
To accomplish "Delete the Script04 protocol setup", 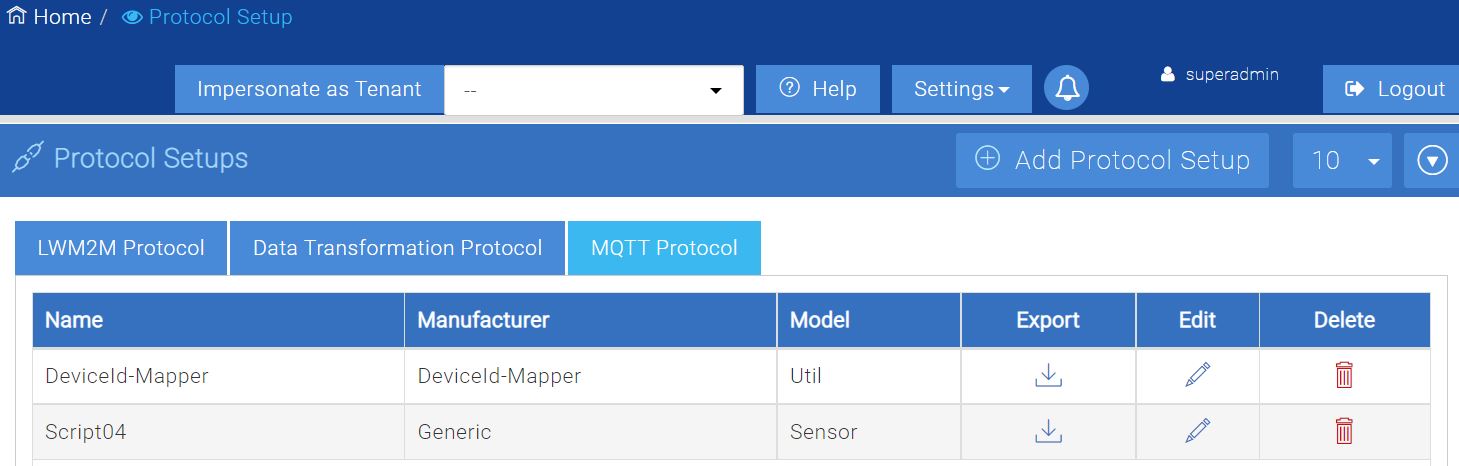I will pyautogui.click(x=1344, y=432).
